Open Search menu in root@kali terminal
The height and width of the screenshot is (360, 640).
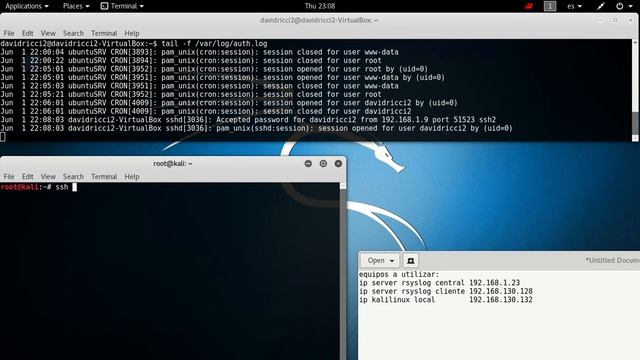click(x=73, y=176)
